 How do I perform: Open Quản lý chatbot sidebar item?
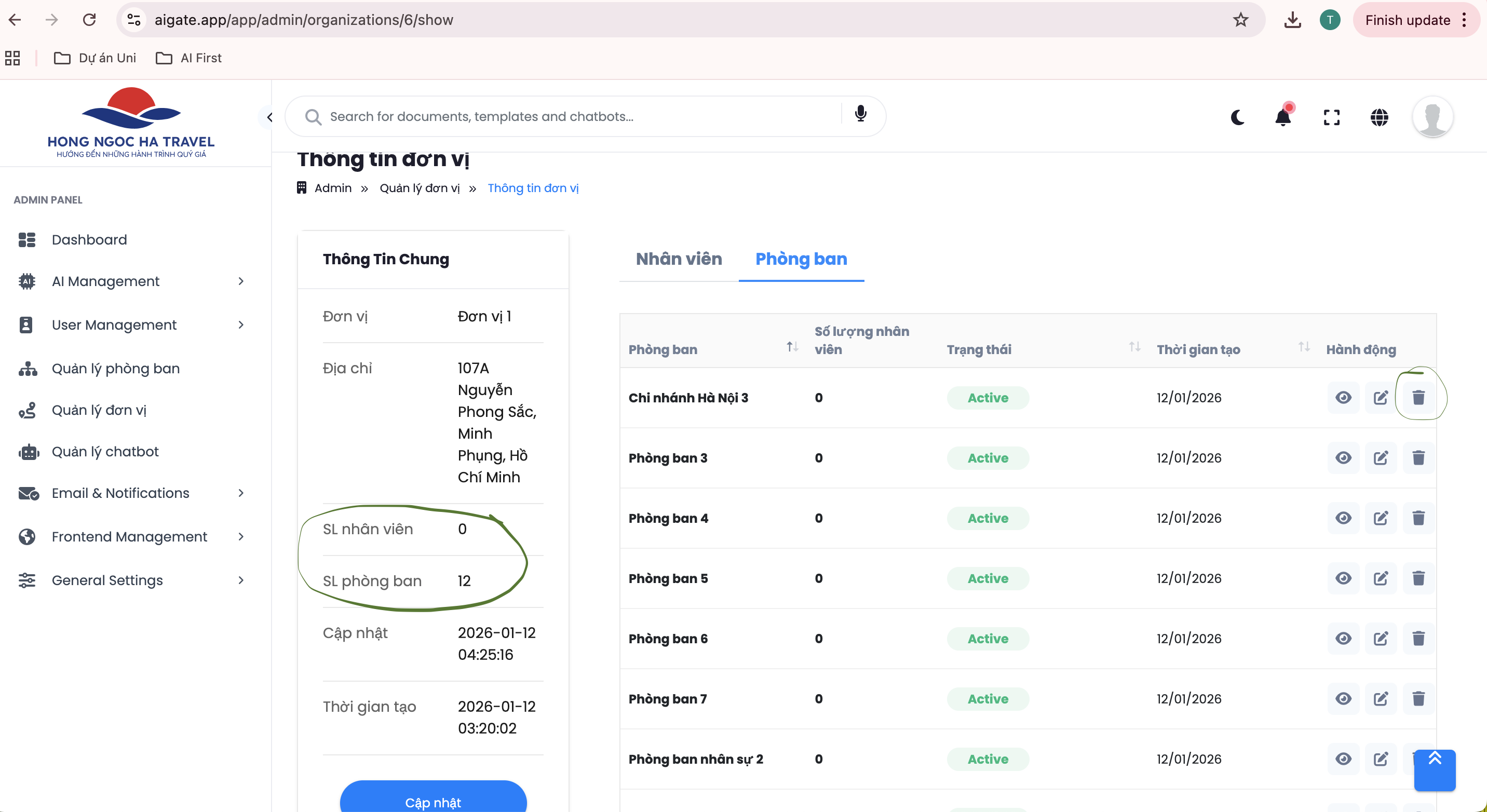coord(105,451)
